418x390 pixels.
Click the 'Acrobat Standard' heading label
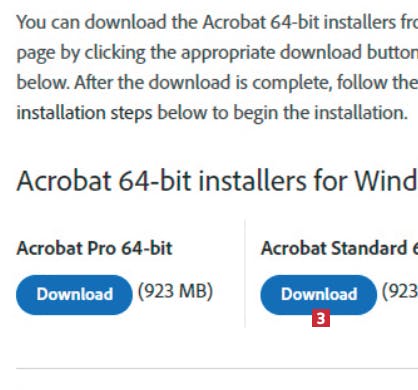[x=334, y=248]
